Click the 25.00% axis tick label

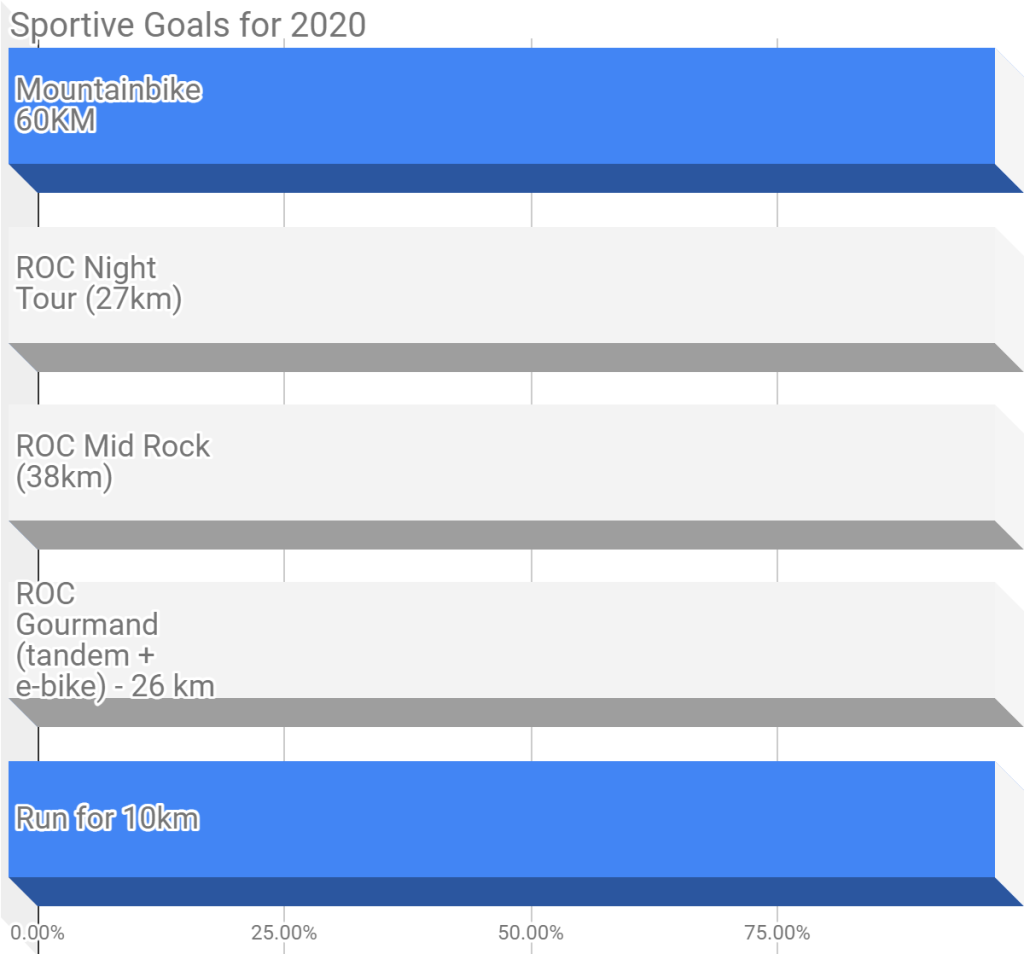pos(284,934)
